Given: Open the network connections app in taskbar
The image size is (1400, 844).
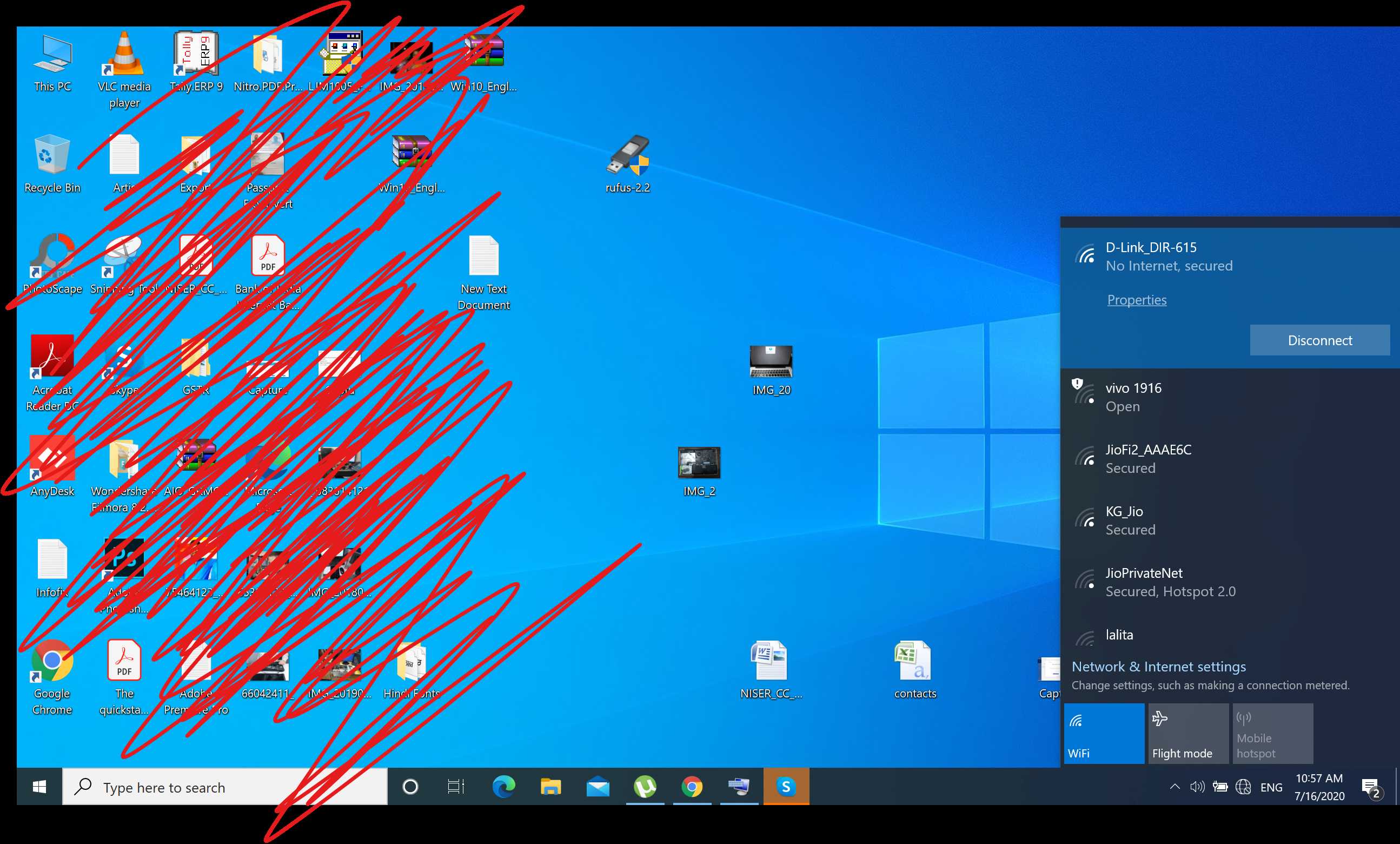Looking at the screenshot, I should coord(739,787).
